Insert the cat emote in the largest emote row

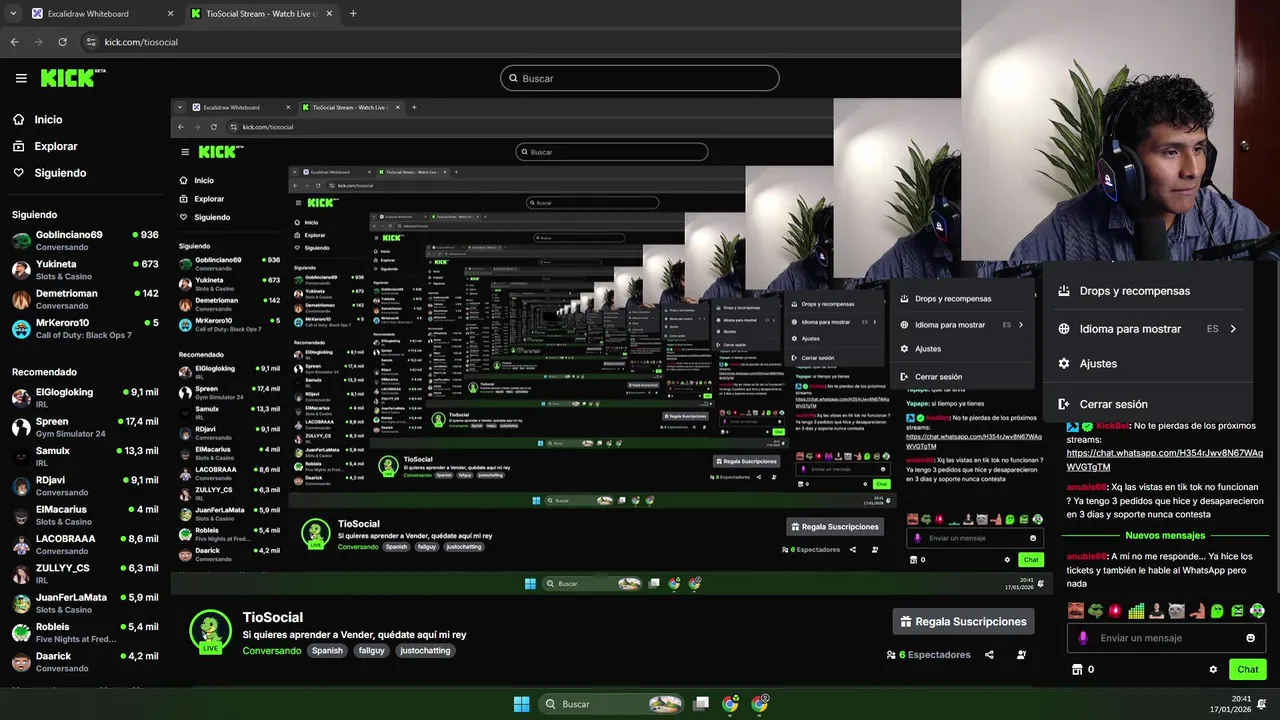(x=1176, y=611)
